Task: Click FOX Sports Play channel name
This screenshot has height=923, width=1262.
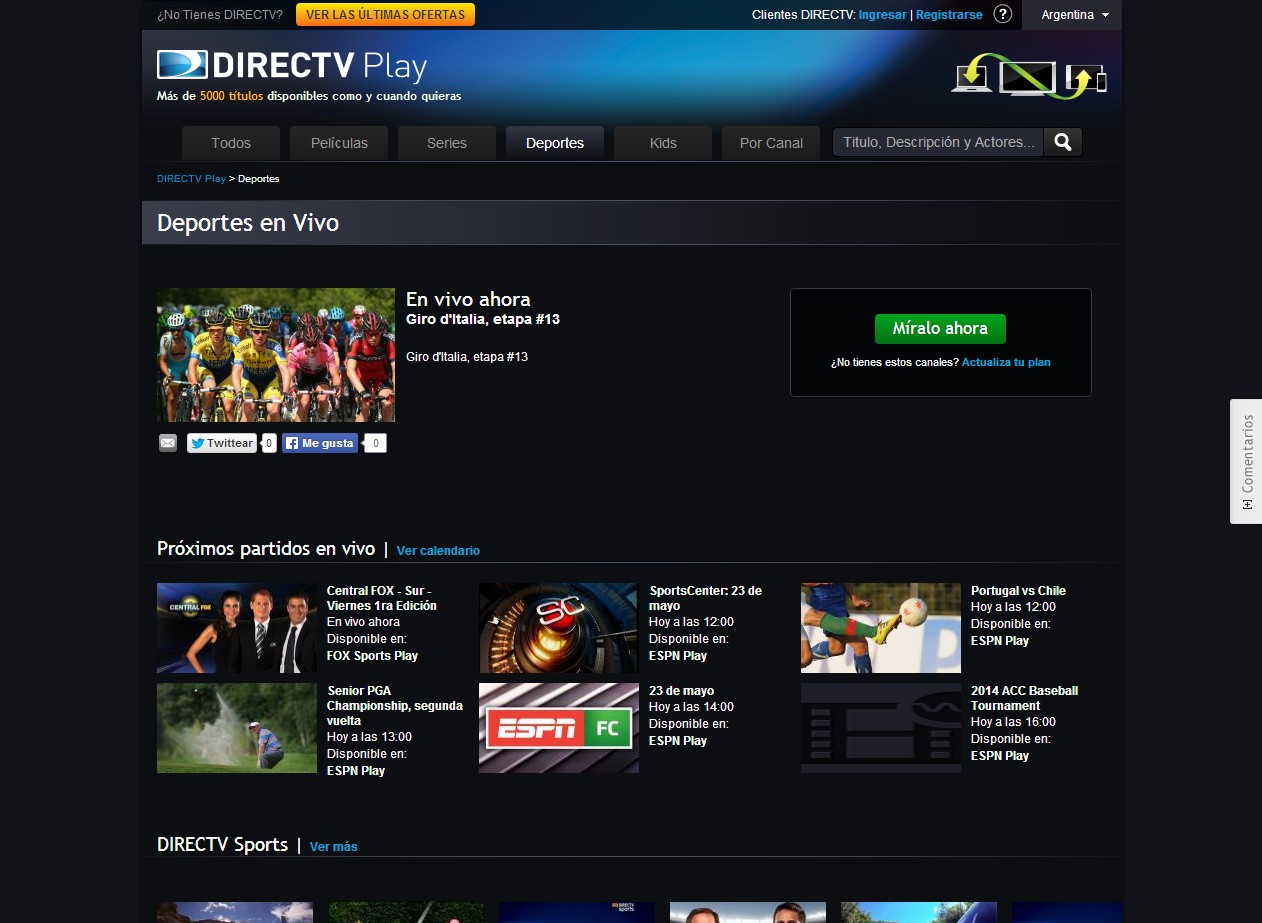Action: [372, 656]
